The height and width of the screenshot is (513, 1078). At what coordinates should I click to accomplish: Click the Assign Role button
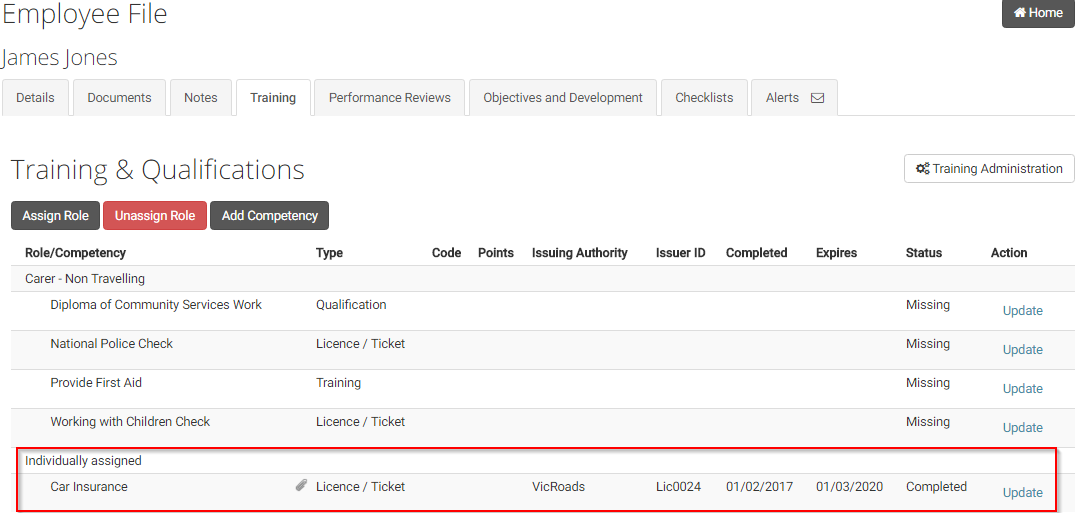tap(56, 216)
